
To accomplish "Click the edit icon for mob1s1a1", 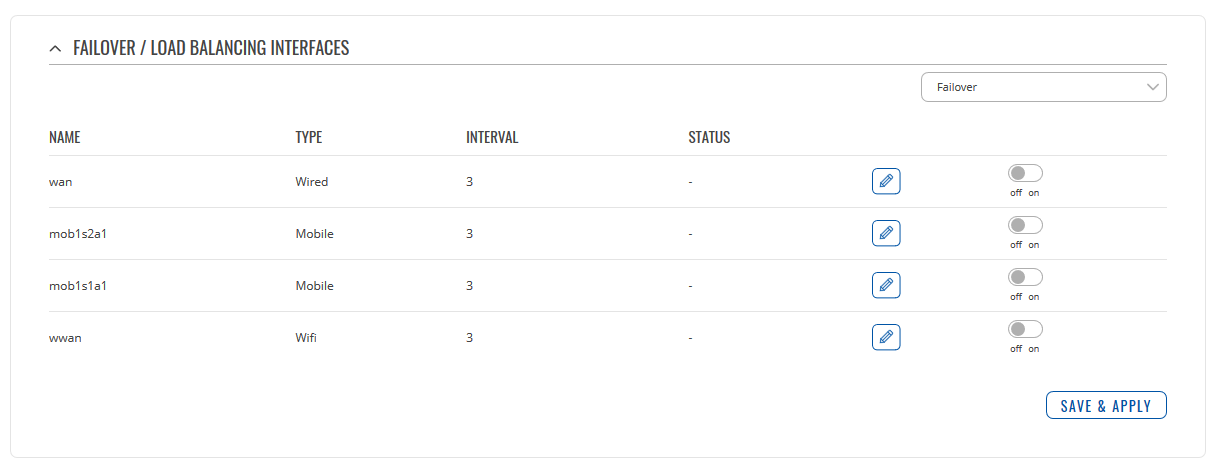I will [x=885, y=286].
